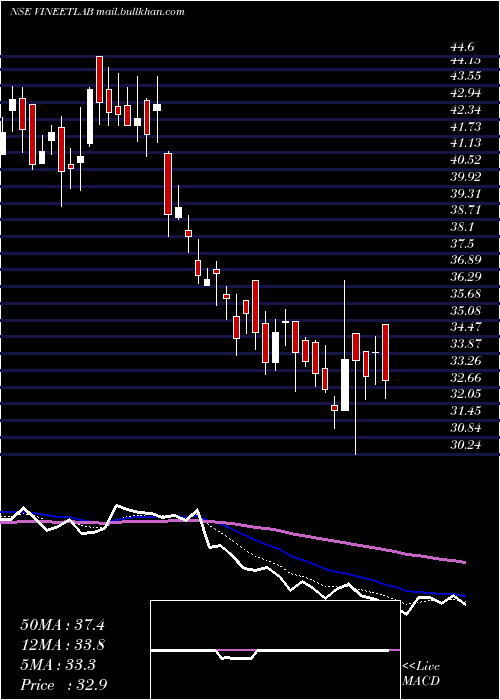Click the 12MA : 33.8 reading
Image resolution: width=500 pixels, height=700 pixels.
click(x=62, y=645)
